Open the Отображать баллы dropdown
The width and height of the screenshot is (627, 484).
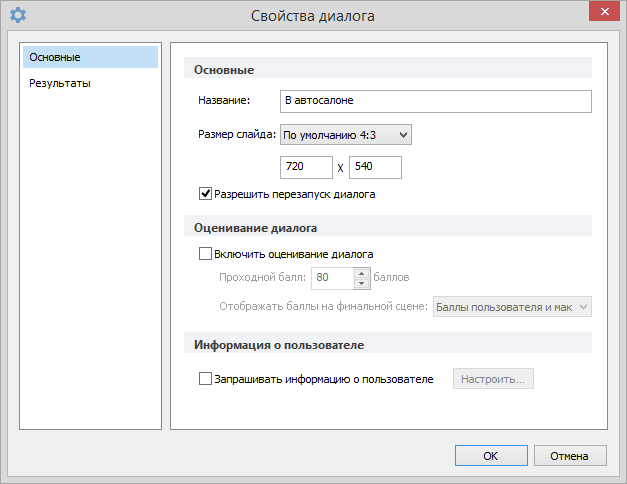(512, 307)
